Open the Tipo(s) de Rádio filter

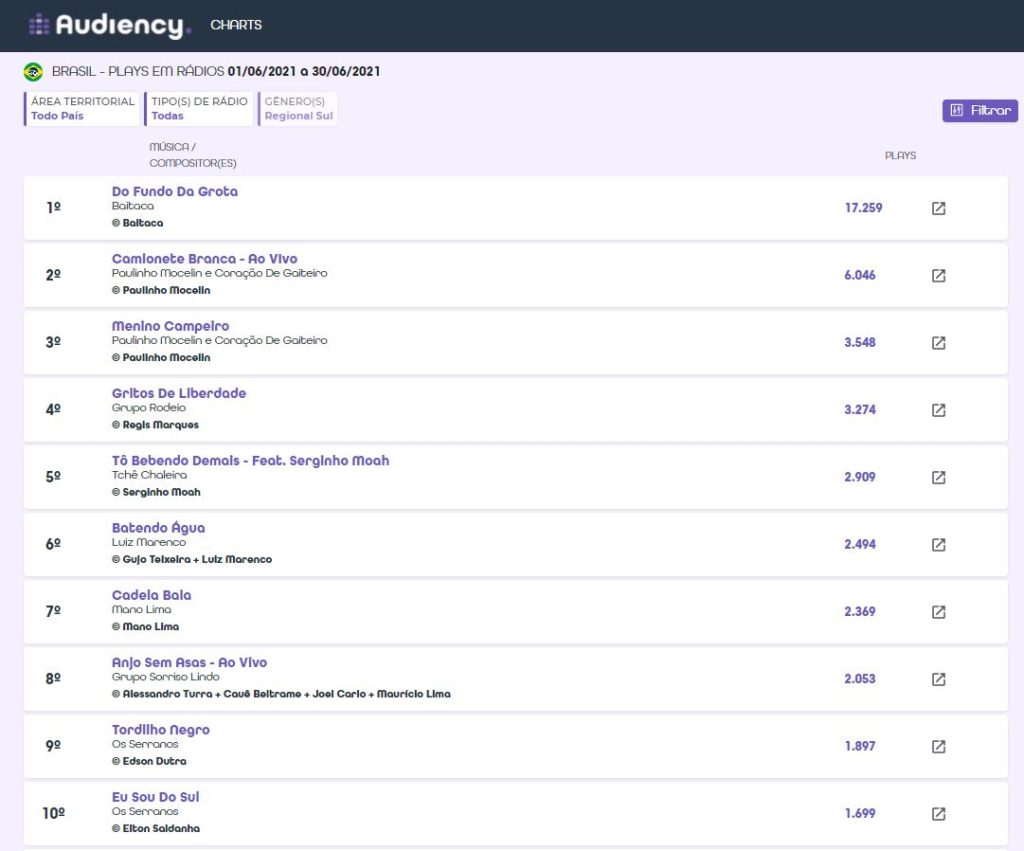[x=199, y=108]
